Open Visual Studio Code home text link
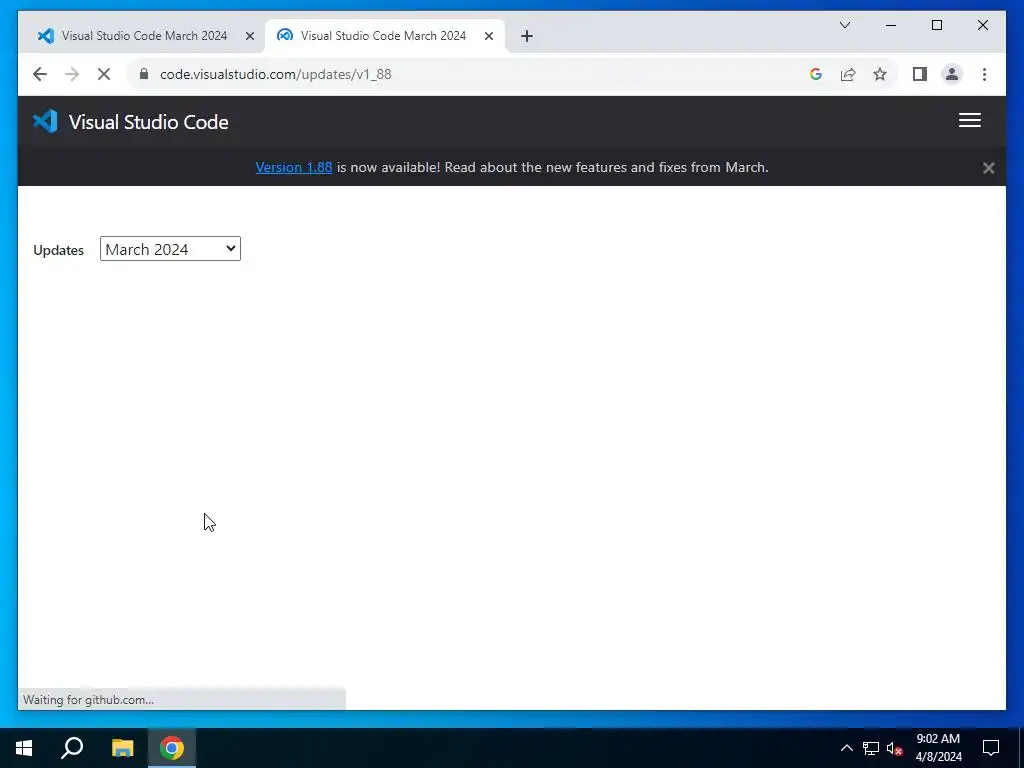The height and width of the screenshot is (768, 1024). pos(148,122)
